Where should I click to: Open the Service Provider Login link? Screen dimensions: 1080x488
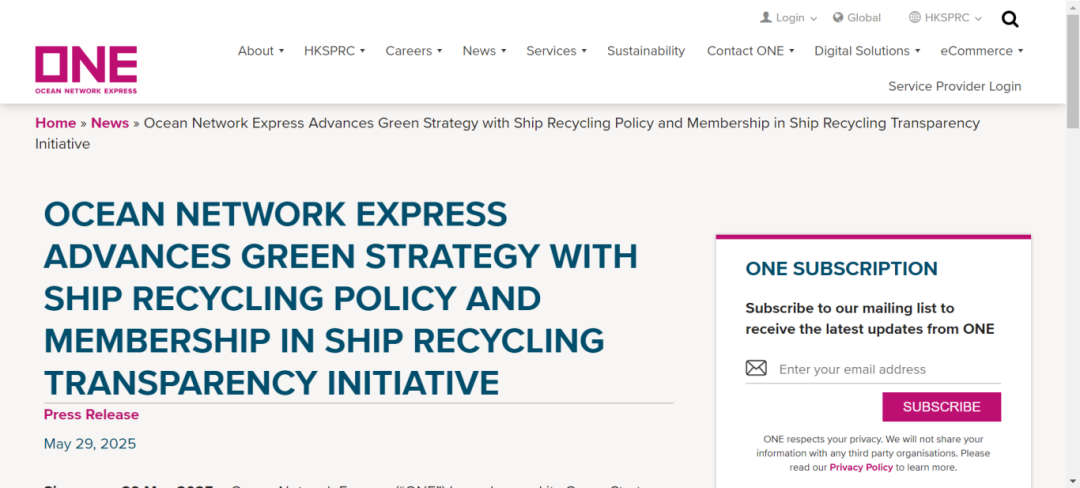[x=954, y=86]
